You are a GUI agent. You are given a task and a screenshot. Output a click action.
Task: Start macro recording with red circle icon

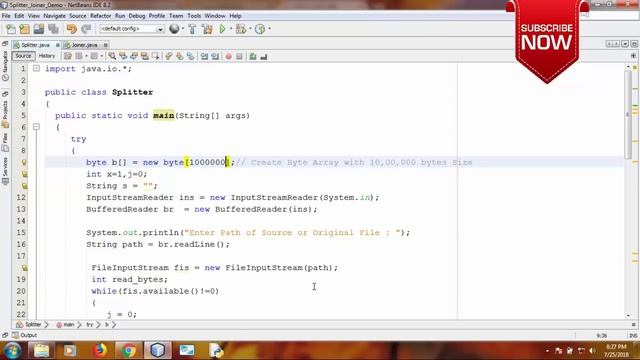(x=229, y=56)
